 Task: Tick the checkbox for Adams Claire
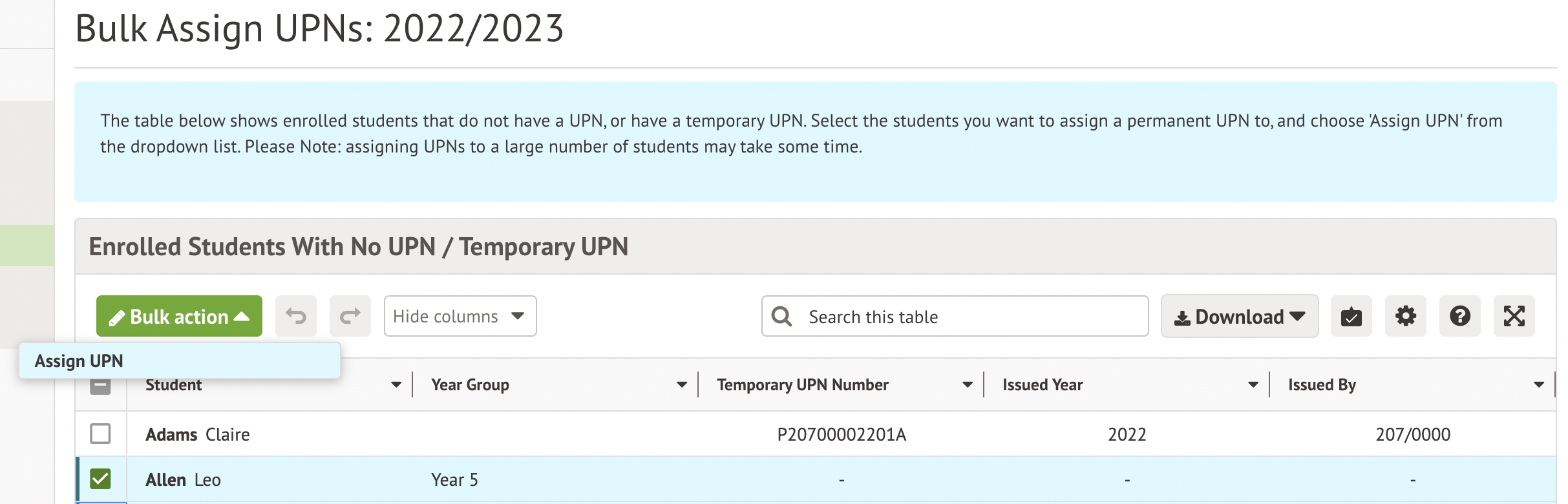pos(100,434)
